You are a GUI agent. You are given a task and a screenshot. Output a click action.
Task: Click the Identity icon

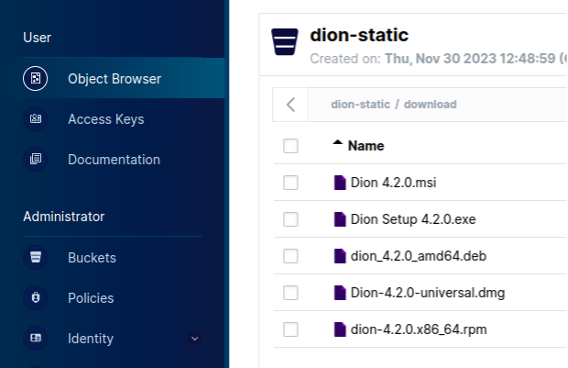35,338
